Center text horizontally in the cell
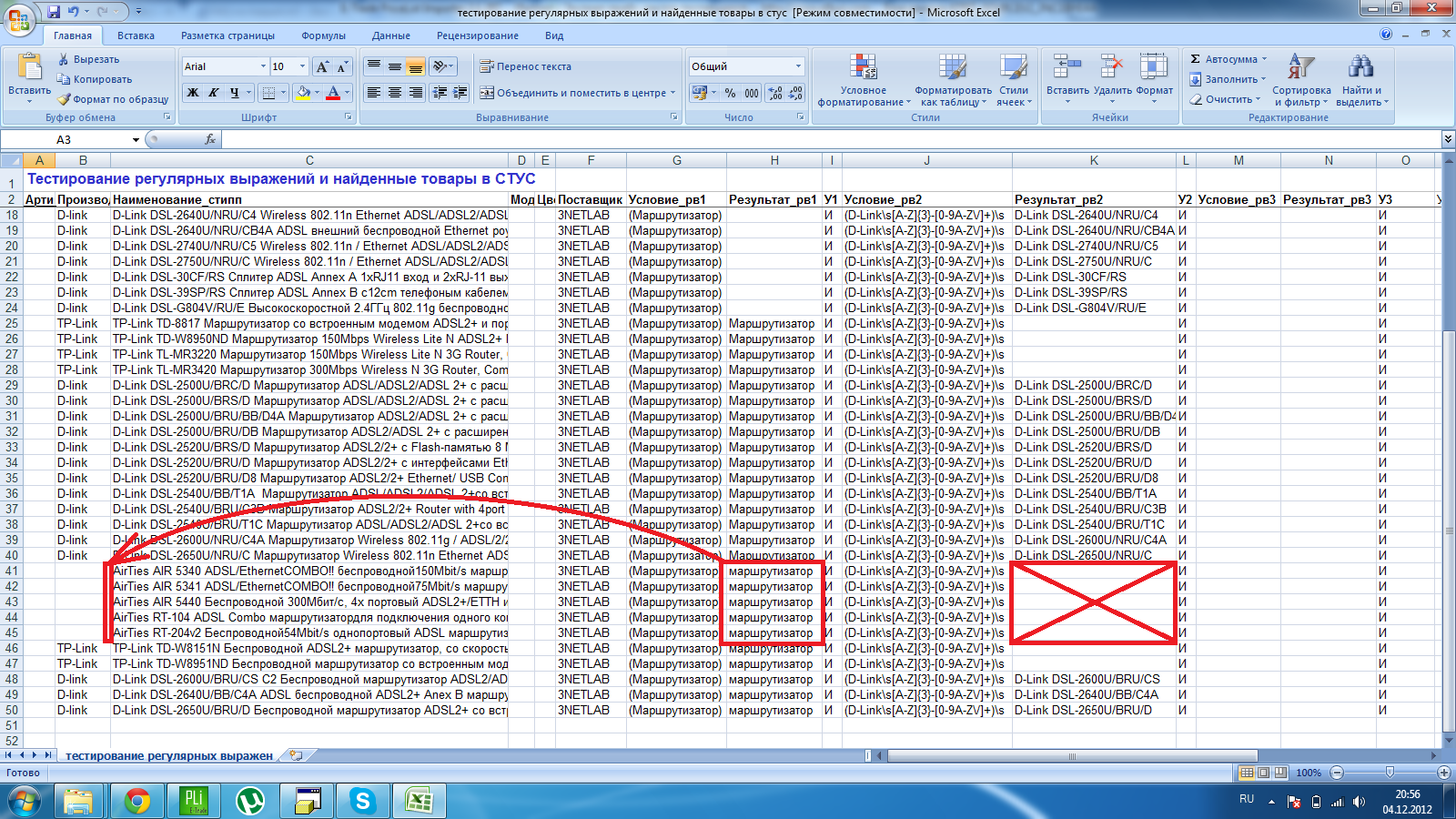1456x819 pixels. tap(394, 93)
